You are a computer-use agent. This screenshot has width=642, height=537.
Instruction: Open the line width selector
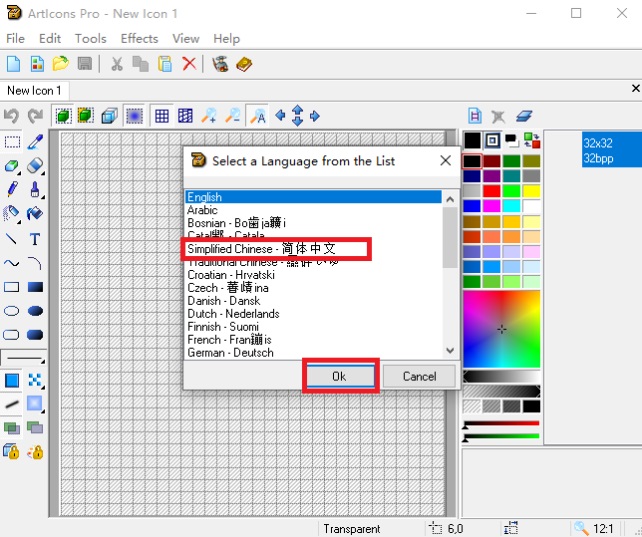click(23, 359)
